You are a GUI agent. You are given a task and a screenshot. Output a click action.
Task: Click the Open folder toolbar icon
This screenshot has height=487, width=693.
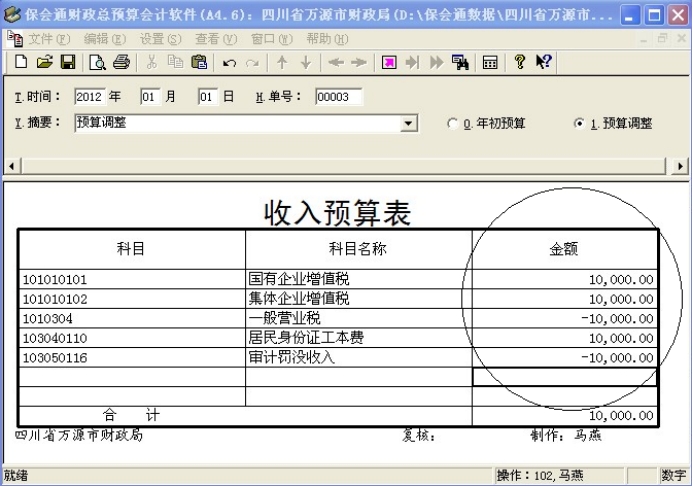tap(45, 62)
